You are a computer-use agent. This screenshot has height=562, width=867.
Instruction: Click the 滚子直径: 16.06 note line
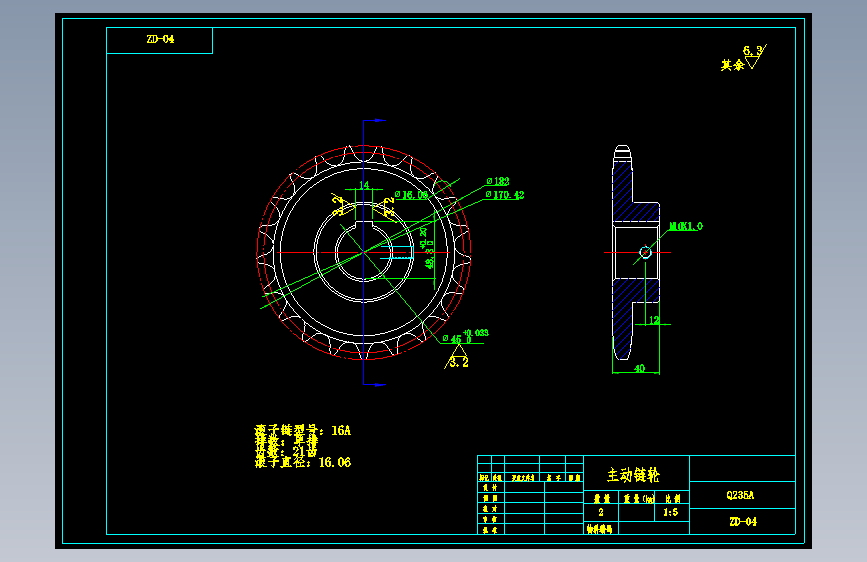(x=302, y=462)
